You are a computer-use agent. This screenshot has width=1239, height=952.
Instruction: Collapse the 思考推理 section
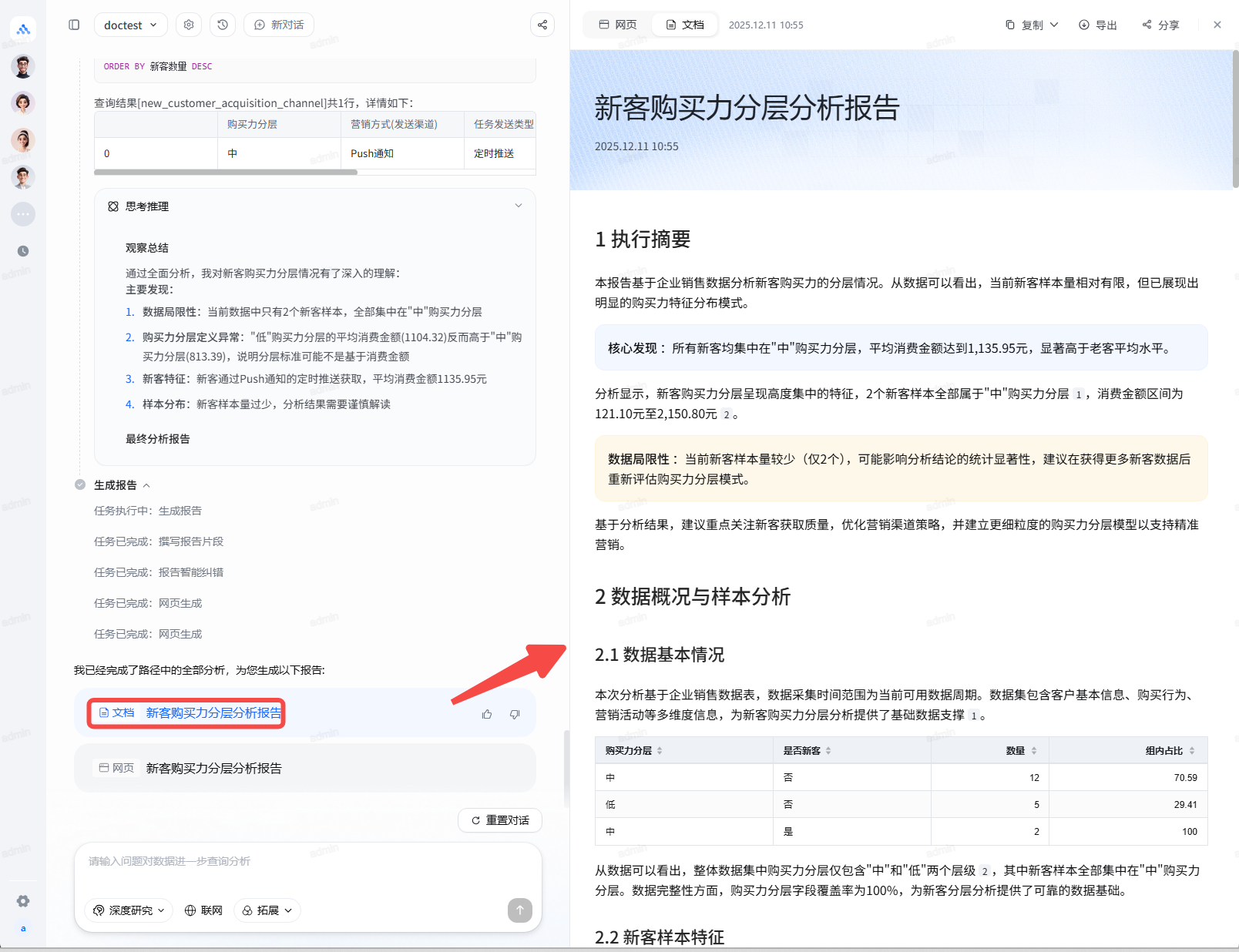click(519, 206)
